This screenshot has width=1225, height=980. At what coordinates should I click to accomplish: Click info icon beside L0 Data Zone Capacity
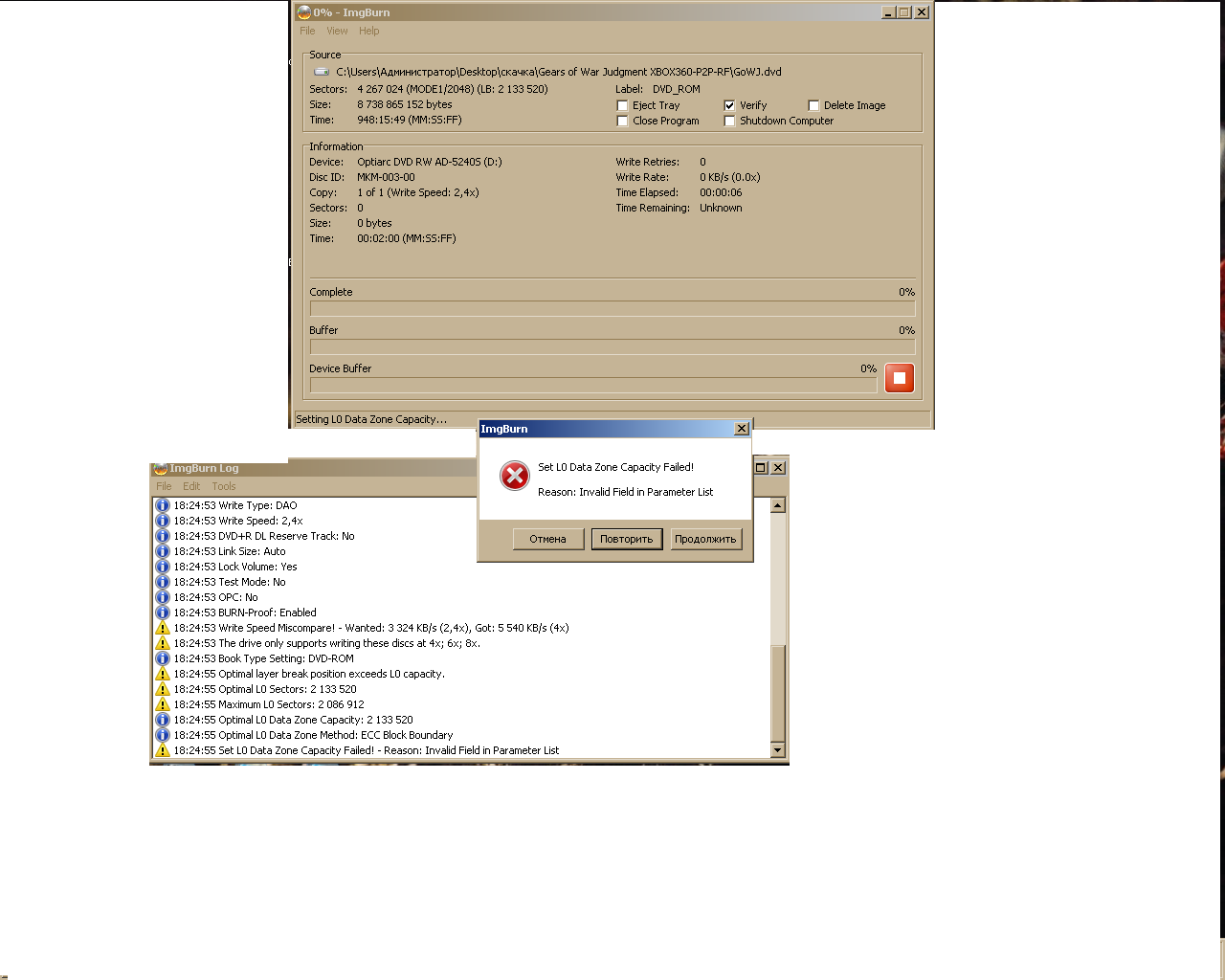(x=163, y=720)
